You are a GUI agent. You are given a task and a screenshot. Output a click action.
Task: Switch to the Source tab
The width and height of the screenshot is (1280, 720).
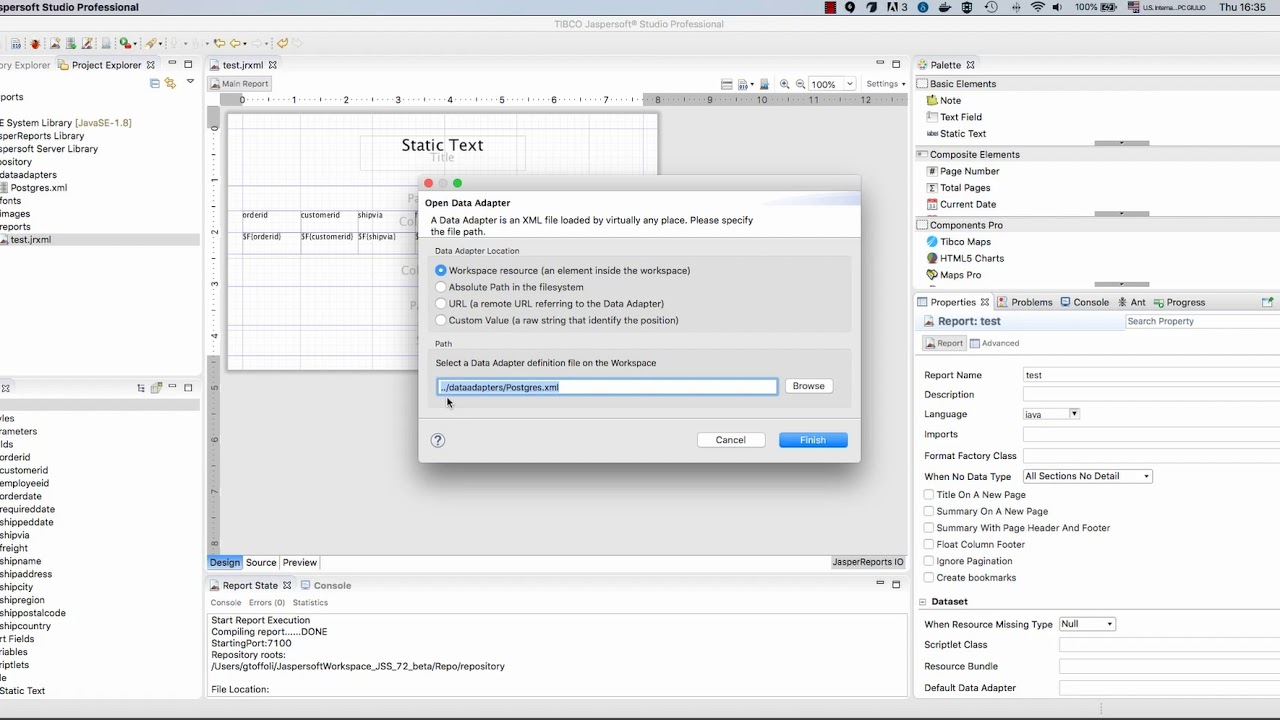(261, 562)
